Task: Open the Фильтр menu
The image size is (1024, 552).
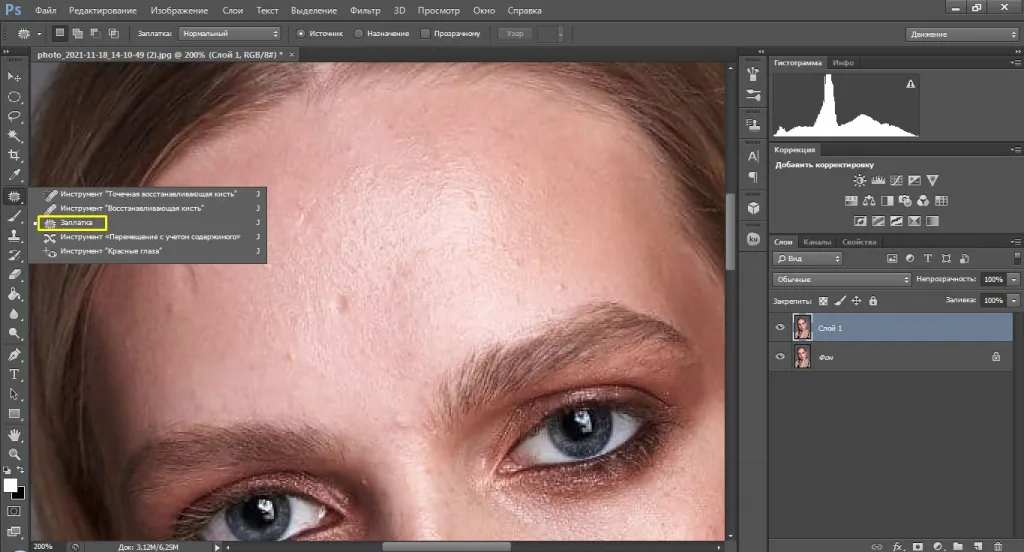Action: tap(365, 10)
